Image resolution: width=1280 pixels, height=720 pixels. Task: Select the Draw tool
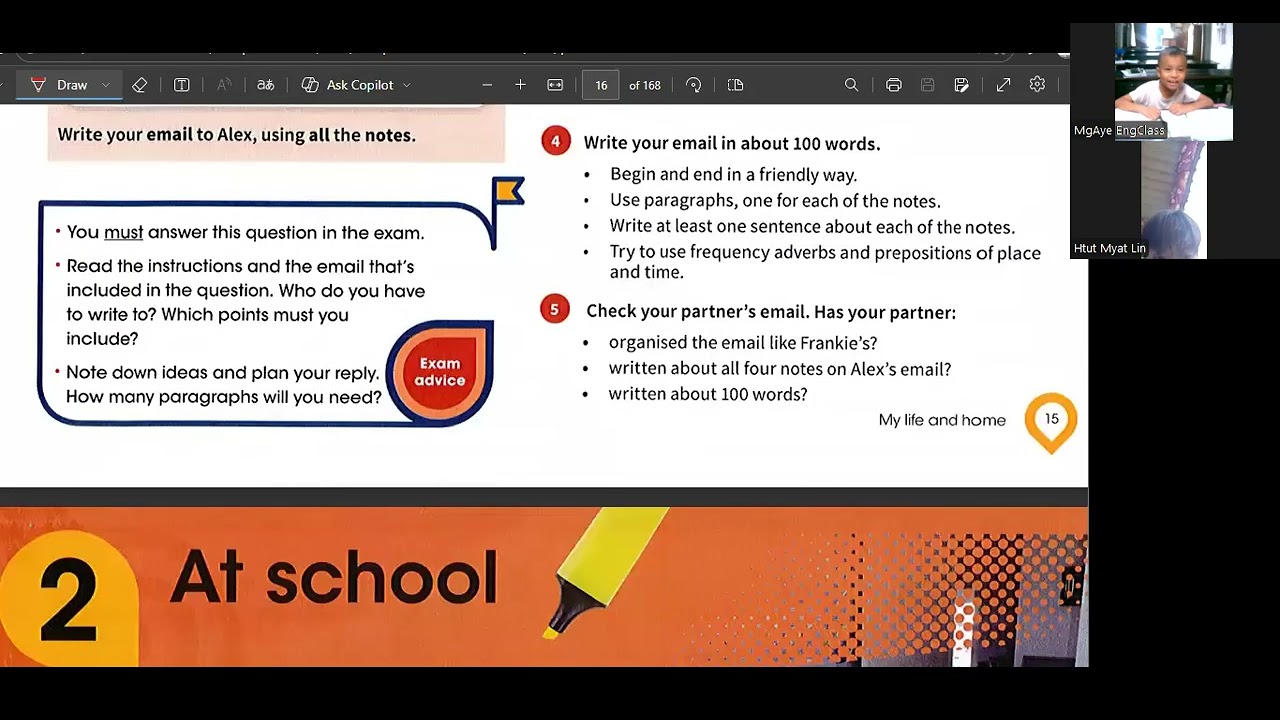click(x=60, y=85)
